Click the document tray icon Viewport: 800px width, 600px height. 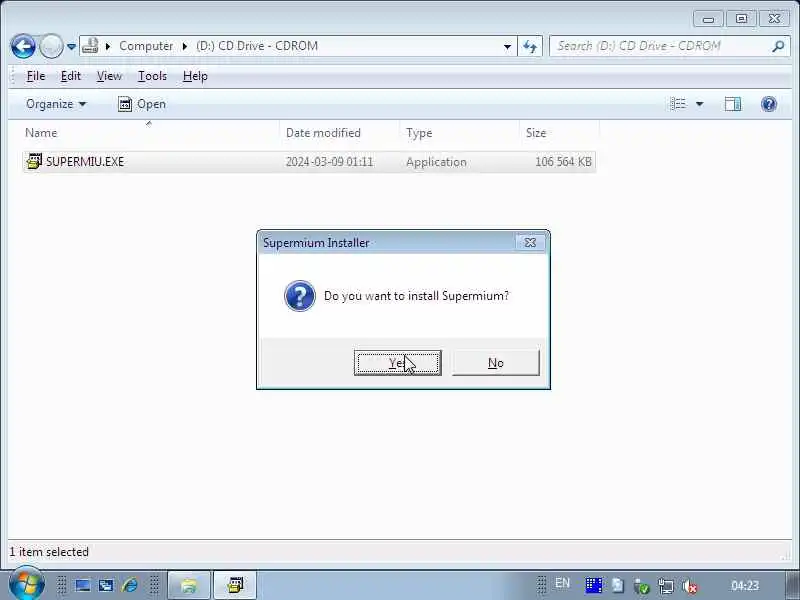point(618,585)
